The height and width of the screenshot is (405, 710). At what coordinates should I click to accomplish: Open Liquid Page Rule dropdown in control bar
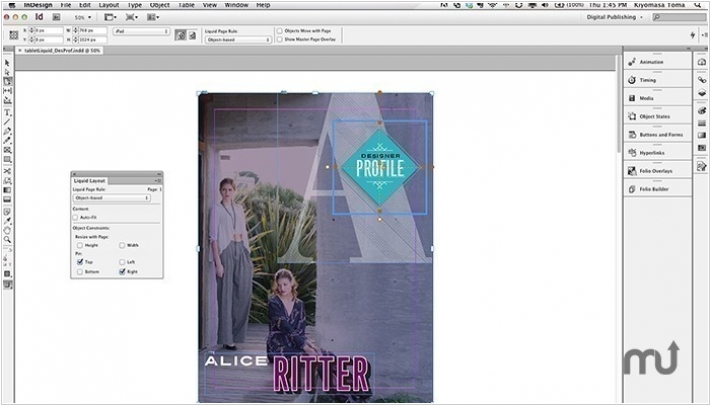pyautogui.click(x=238, y=40)
